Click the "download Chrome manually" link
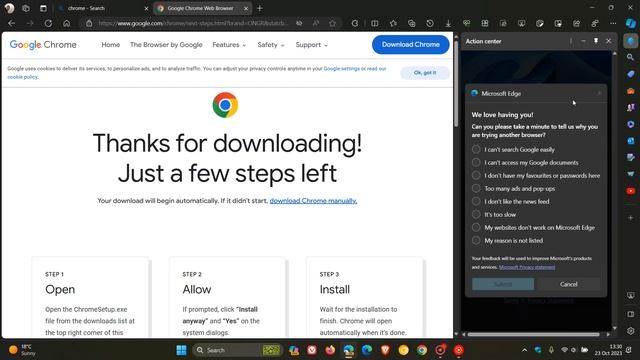640x360 pixels. 313,201
